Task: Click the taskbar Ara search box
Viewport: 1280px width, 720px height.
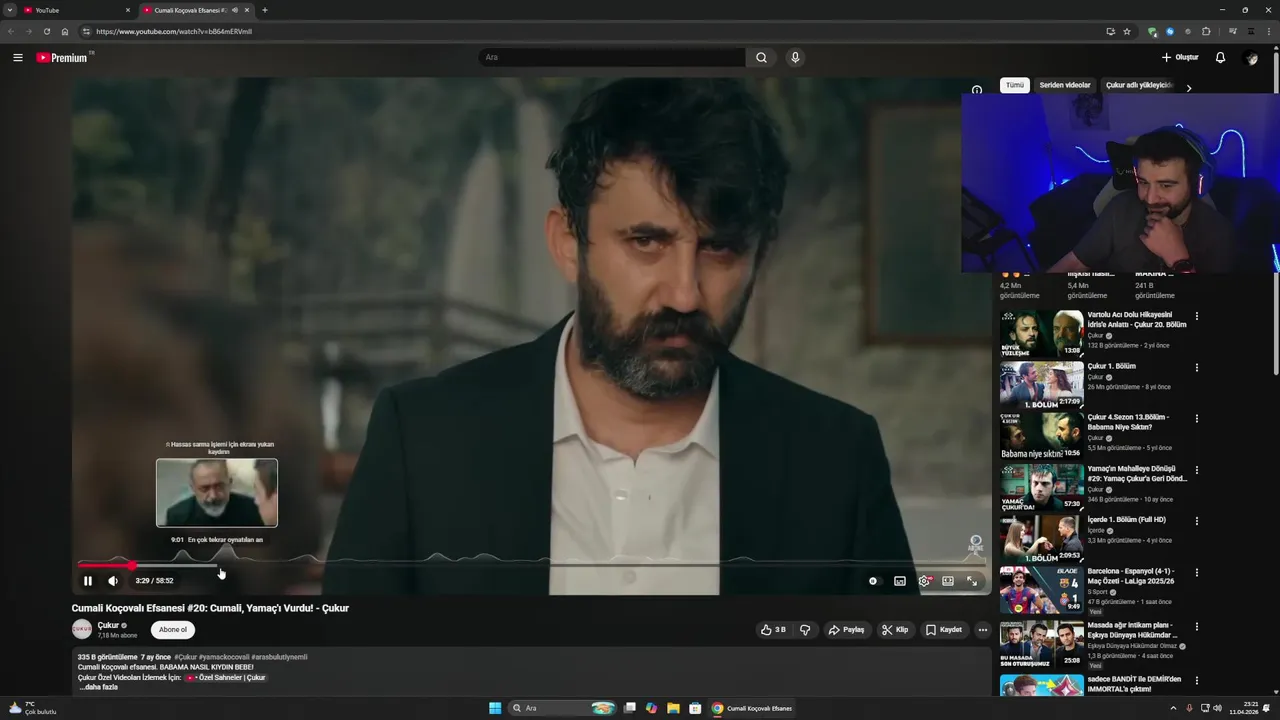Action: (x=563, y=708)
